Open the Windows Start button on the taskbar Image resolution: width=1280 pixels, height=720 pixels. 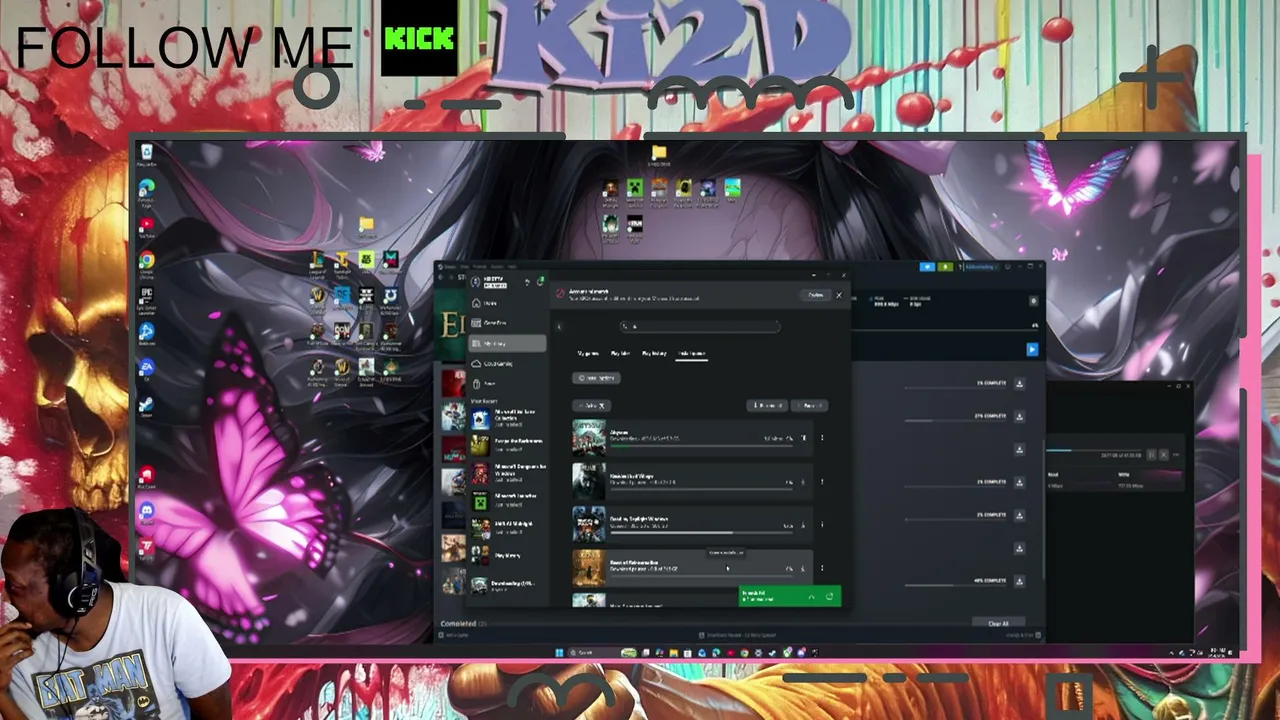558,653
